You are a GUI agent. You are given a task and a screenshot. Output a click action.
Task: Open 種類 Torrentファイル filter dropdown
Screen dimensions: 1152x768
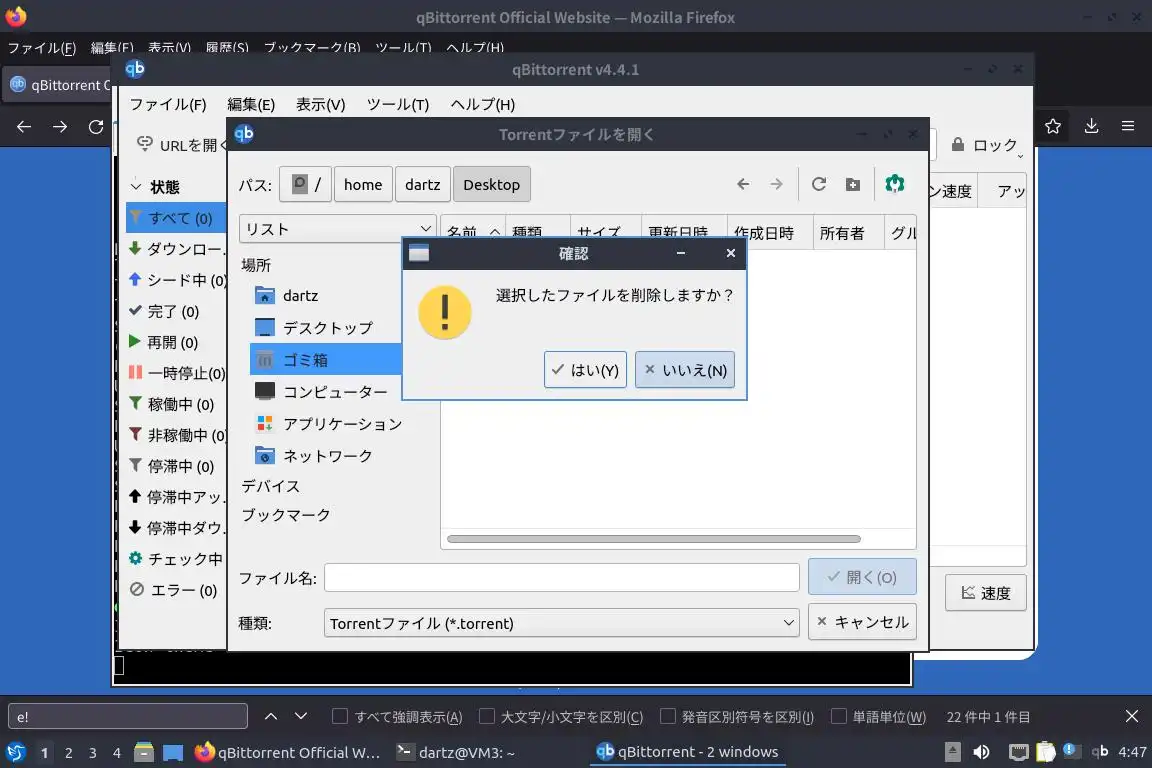click(x=561, y=623)
